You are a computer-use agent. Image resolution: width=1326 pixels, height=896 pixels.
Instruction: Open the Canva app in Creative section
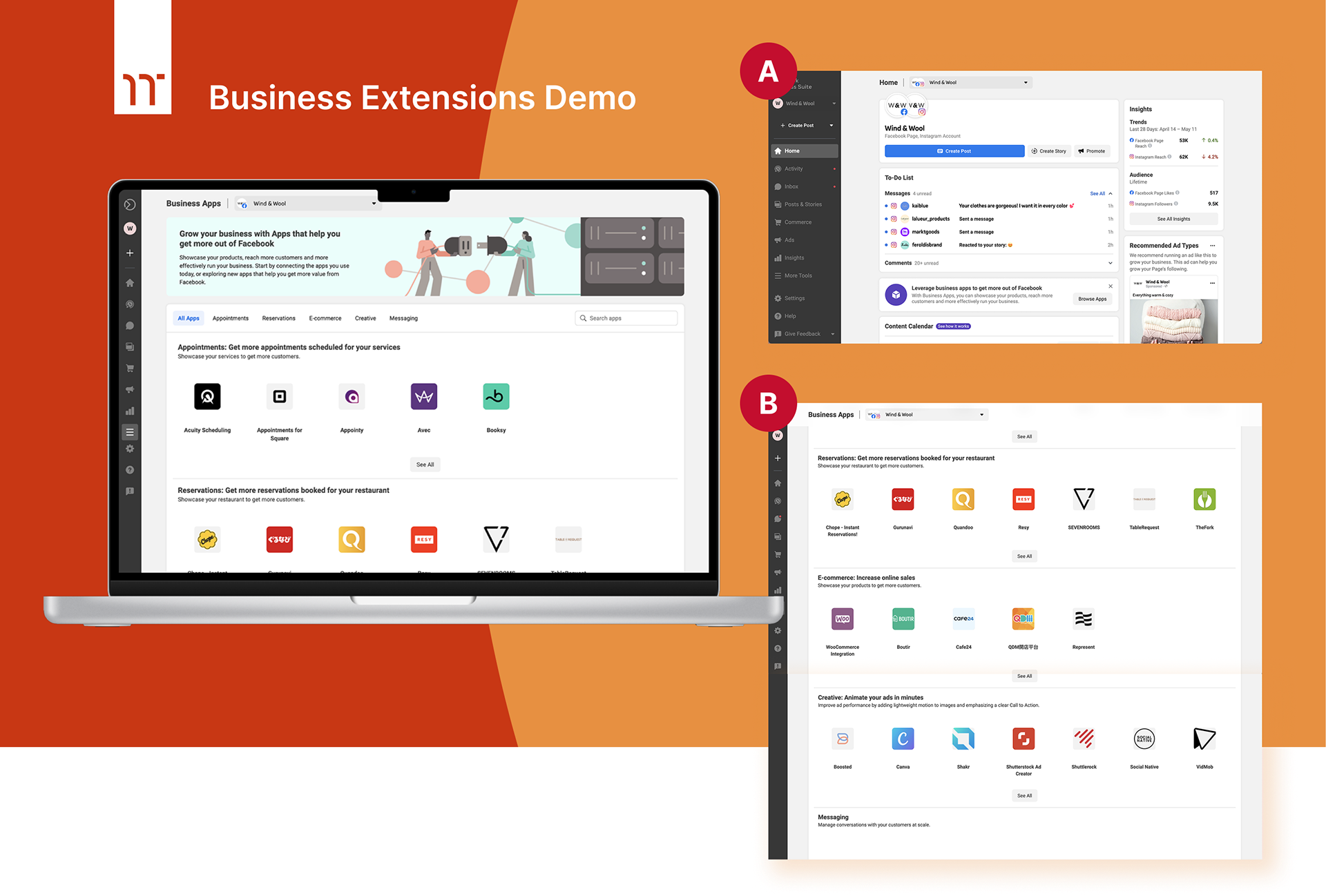point(903,739)
